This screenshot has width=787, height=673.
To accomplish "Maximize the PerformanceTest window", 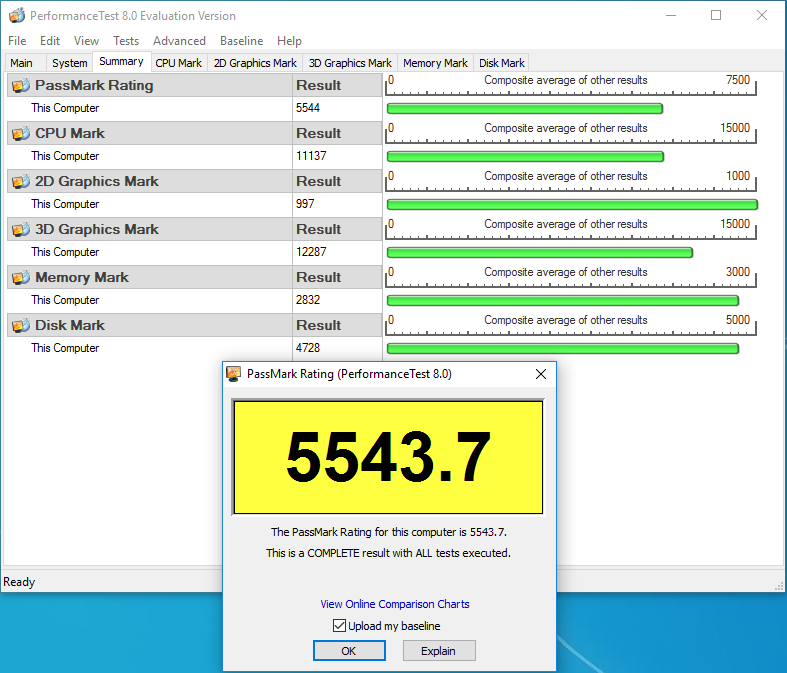I will click(716, 16).
